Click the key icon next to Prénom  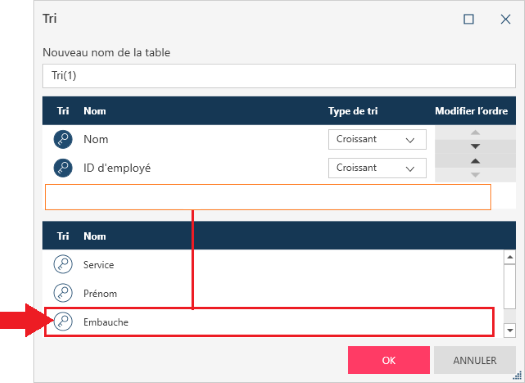pos(63,293)
